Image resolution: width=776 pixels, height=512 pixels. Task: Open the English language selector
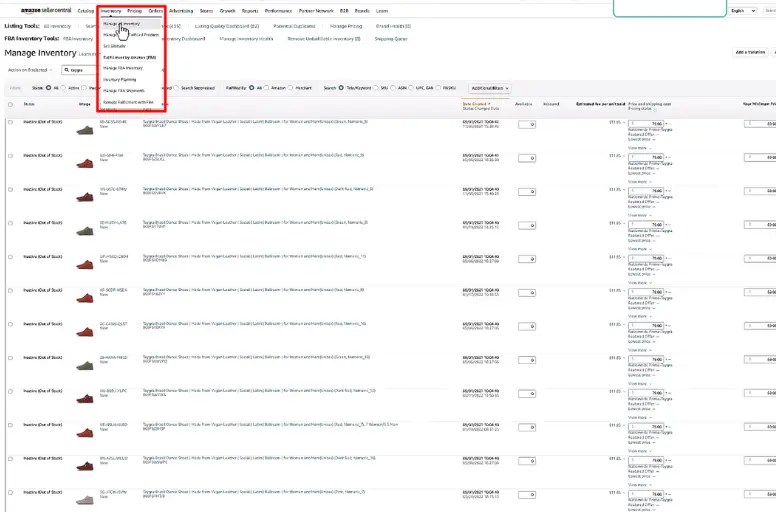pos(743,11)
